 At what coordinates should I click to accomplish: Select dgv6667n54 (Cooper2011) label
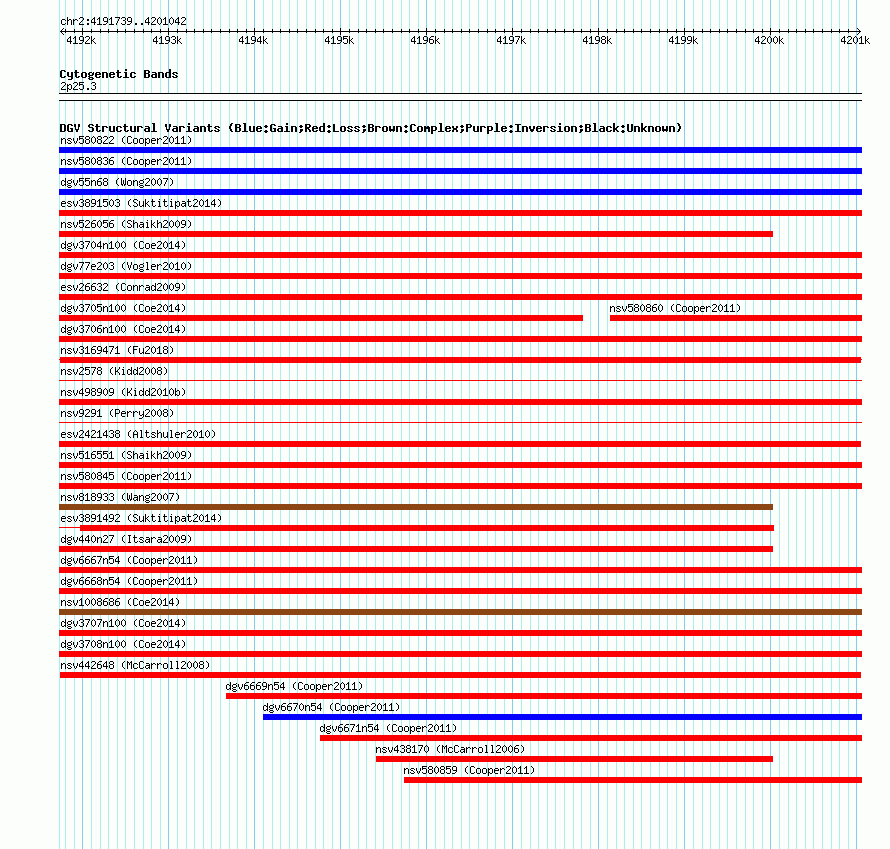(x=129, y=560)
